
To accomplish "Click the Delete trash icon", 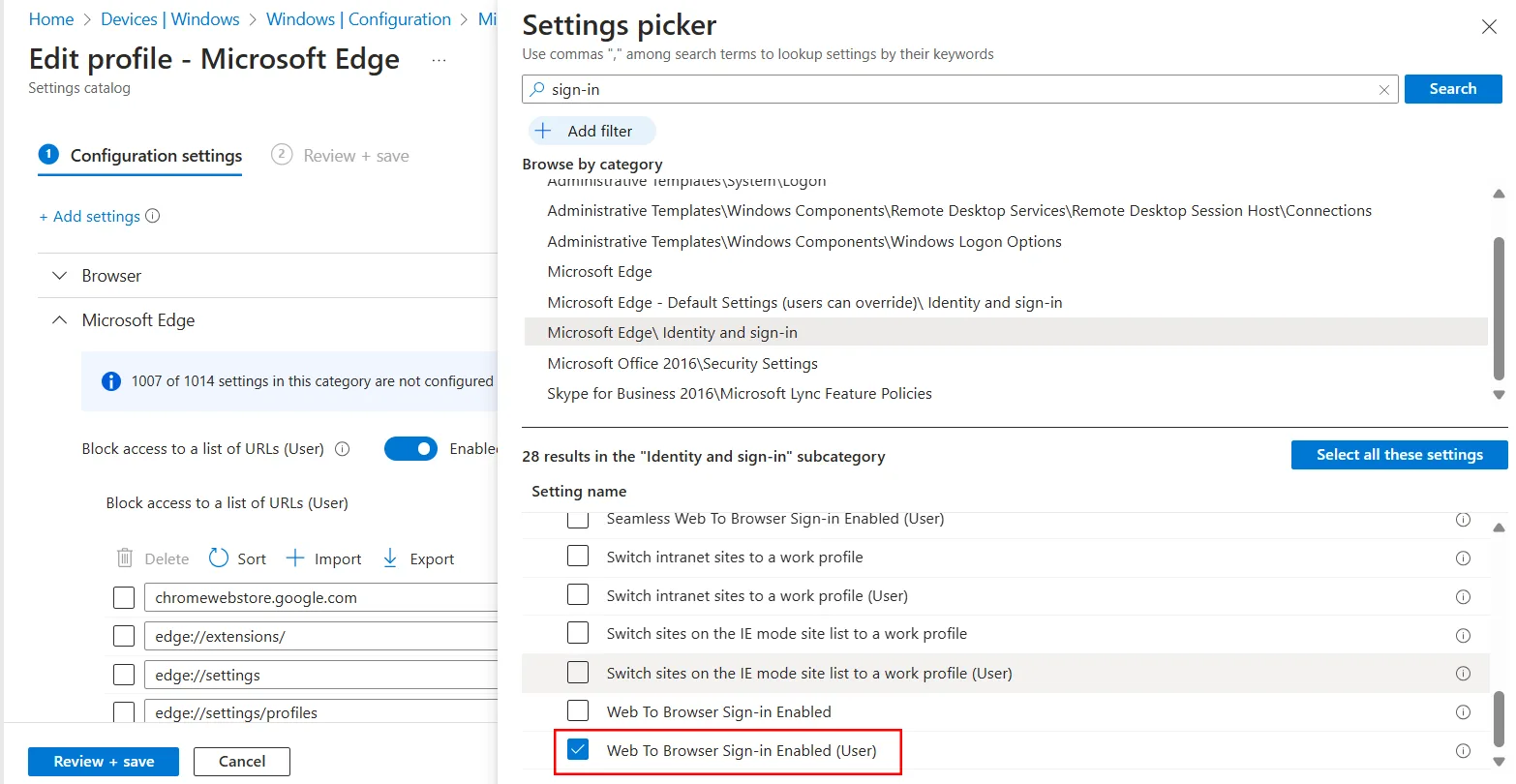I will [x=125, y=558].
